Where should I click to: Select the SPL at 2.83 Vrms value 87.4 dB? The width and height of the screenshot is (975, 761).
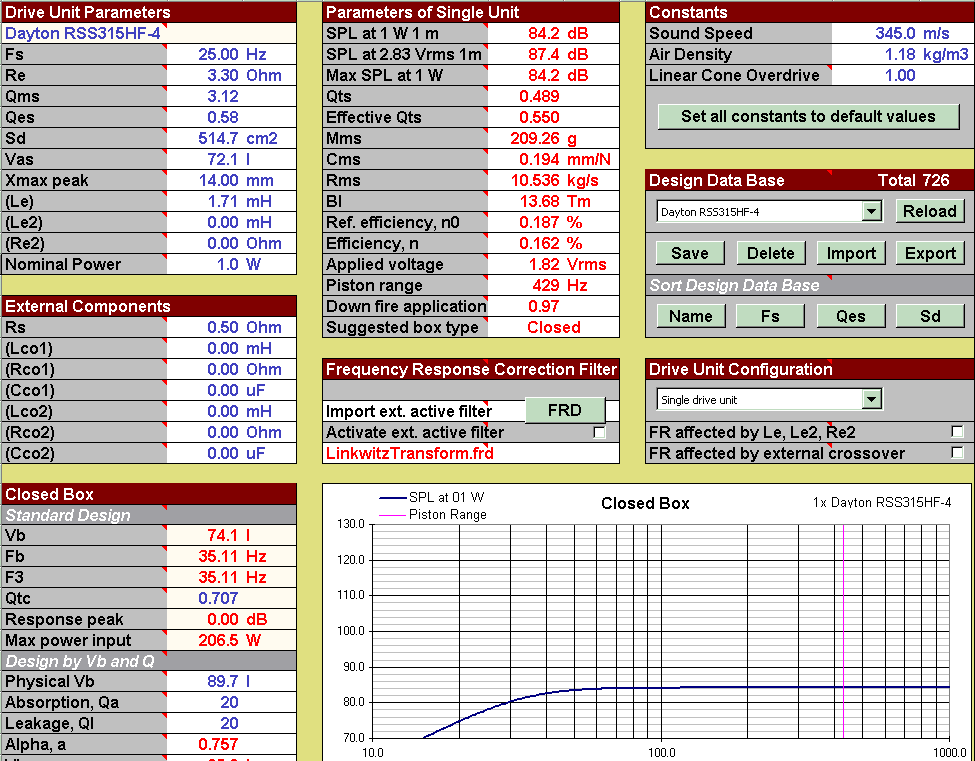(x=553, y=54)
